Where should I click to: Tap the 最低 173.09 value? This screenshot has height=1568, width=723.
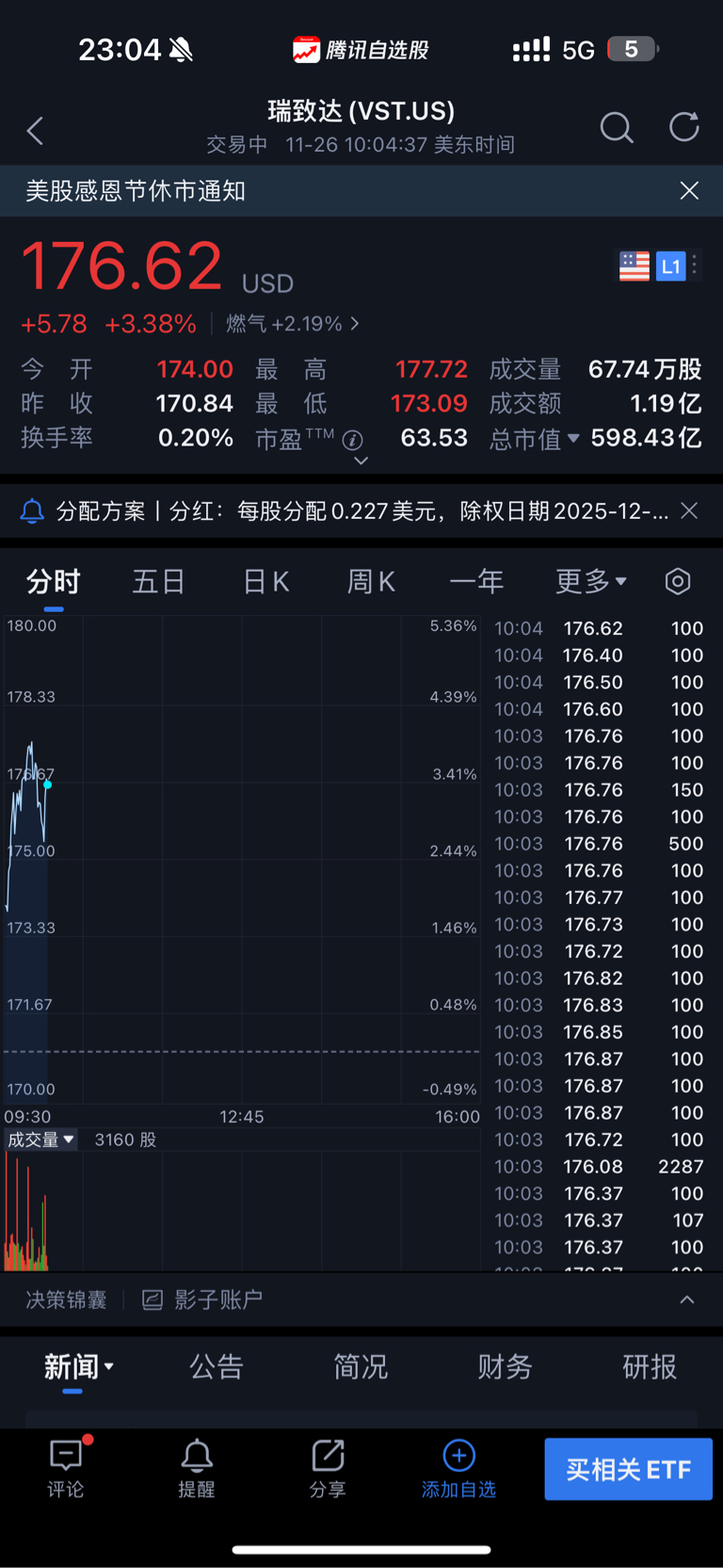(x=428, y=403)
